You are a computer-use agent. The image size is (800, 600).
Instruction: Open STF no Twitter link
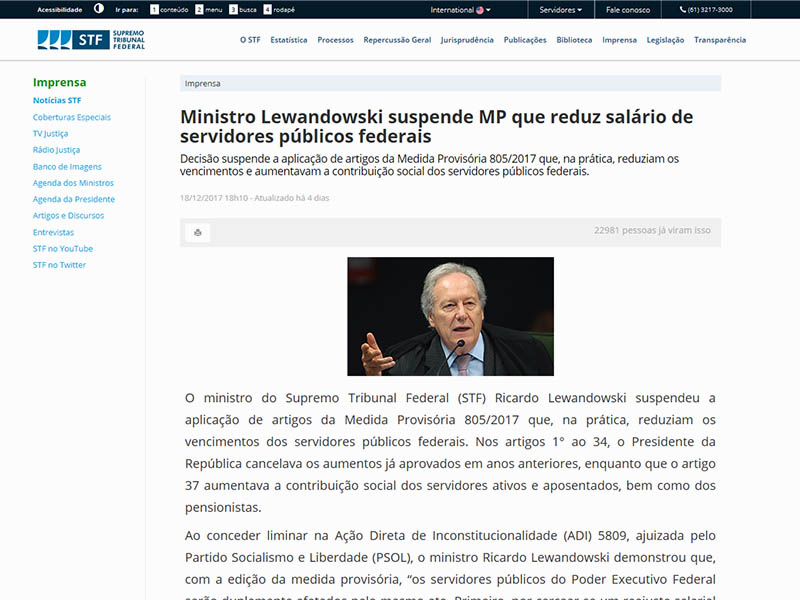pos(59,265)
